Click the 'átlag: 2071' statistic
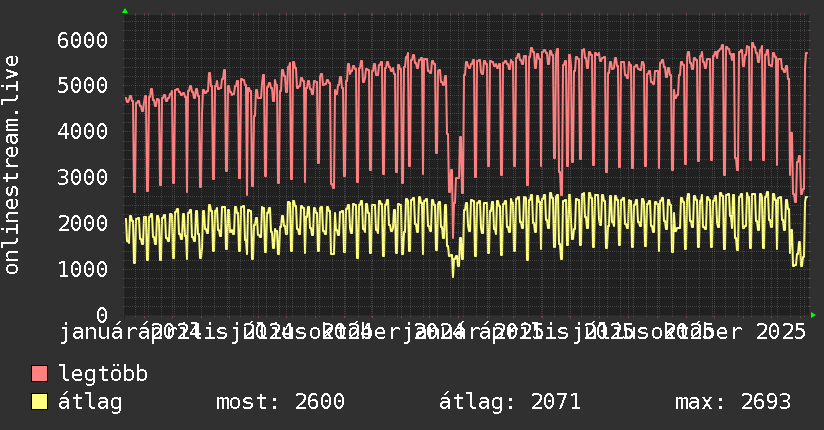Image resolution: width=824 pixels, height=430 pixels. 510,402
